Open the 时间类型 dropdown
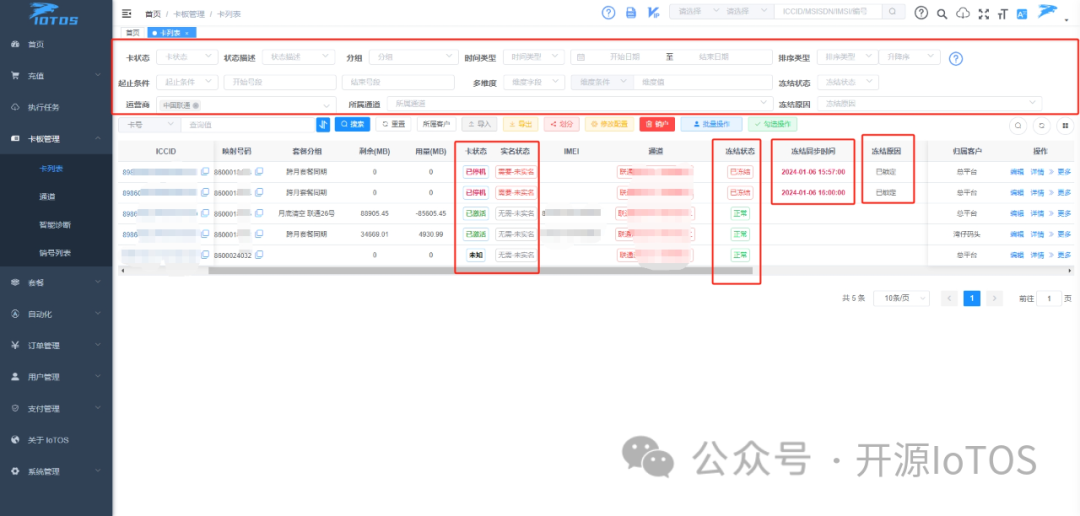The width and height of the screenshot is (1080, 516). click(534, 57)
